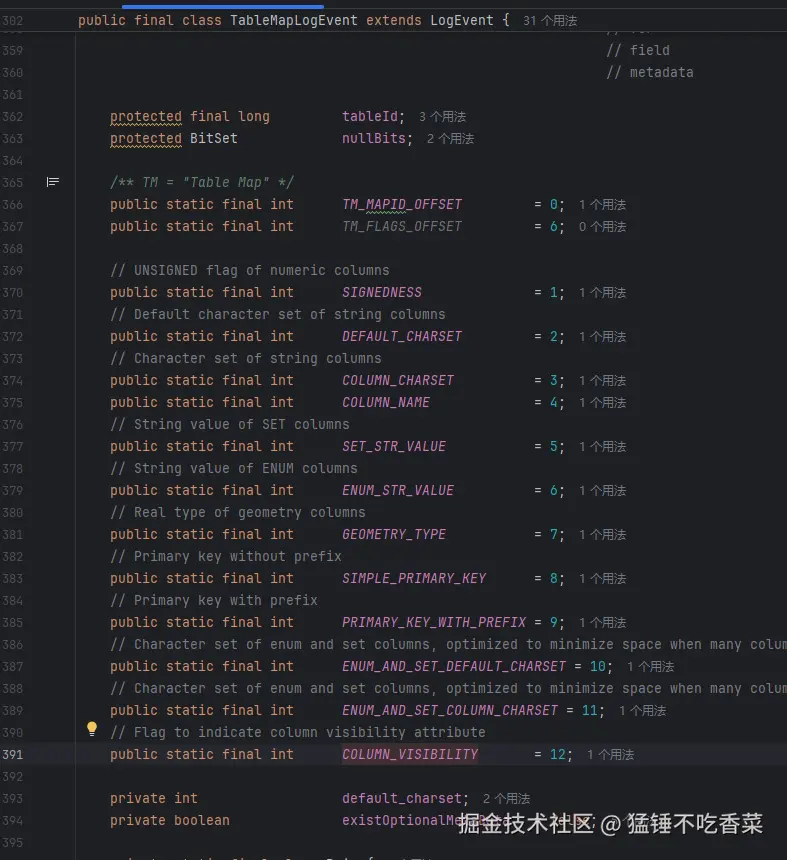Click the PRIMARY_KEY_WITH_PREFIX constant

[434, 623]
